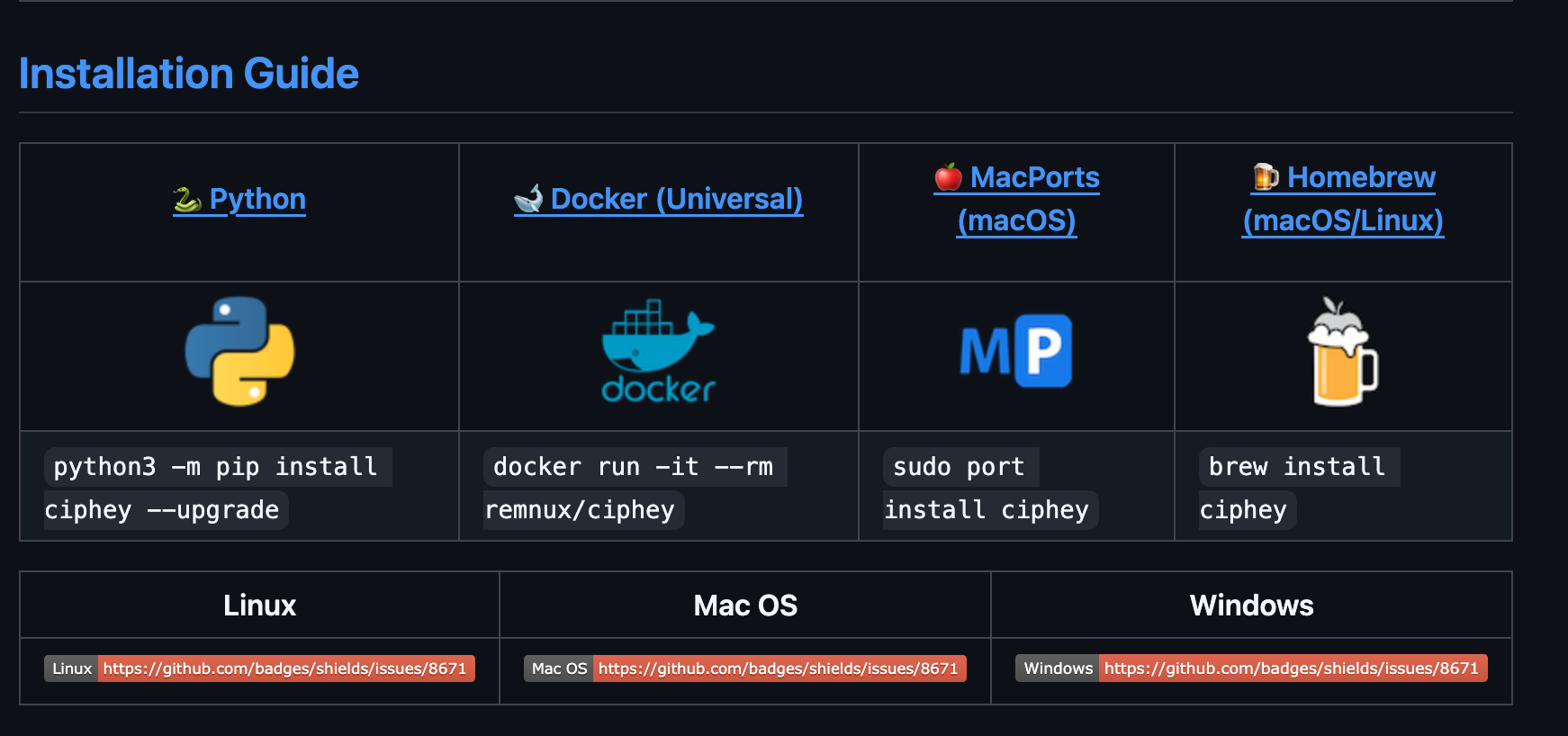Click the apple emoji beside MacPorts
The height and width of the screenshot is (736, 1568).
click(948, 177)
